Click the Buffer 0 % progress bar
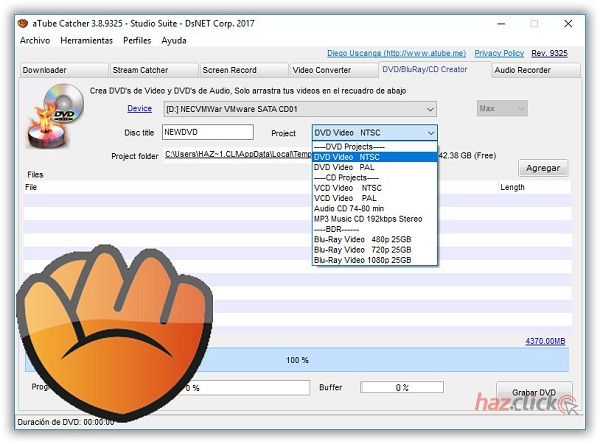 402,387
